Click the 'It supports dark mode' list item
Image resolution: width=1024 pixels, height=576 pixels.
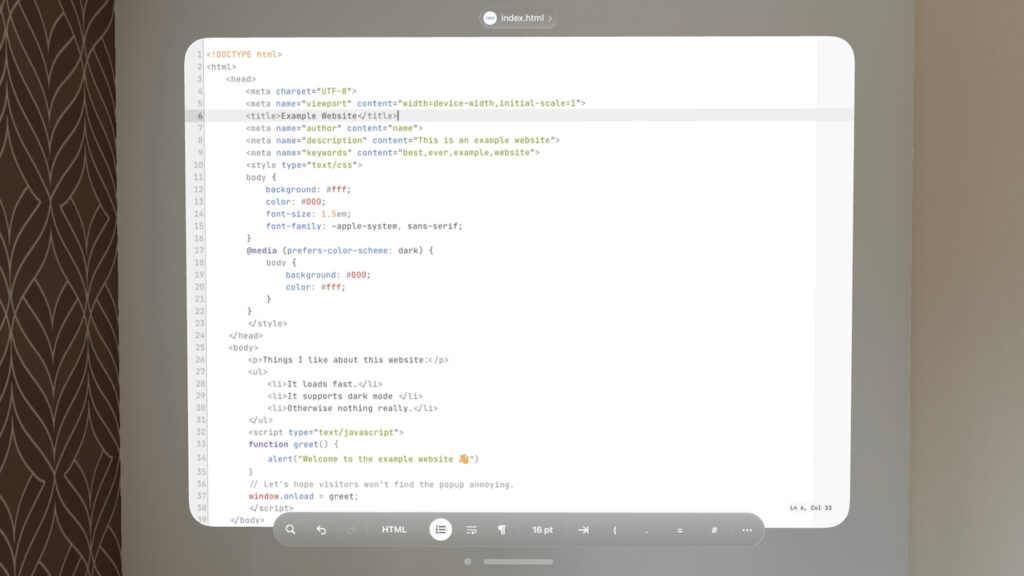(345, 396)
